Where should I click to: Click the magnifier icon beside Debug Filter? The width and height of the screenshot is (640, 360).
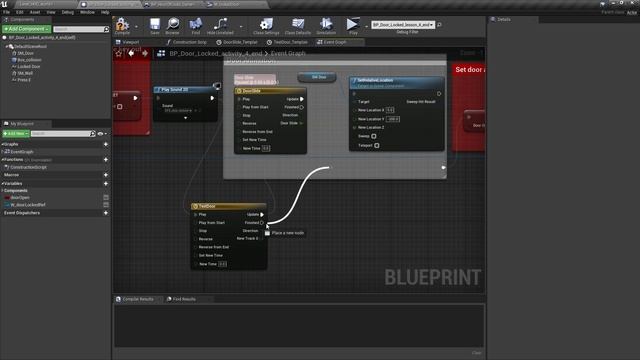(439, 25)
